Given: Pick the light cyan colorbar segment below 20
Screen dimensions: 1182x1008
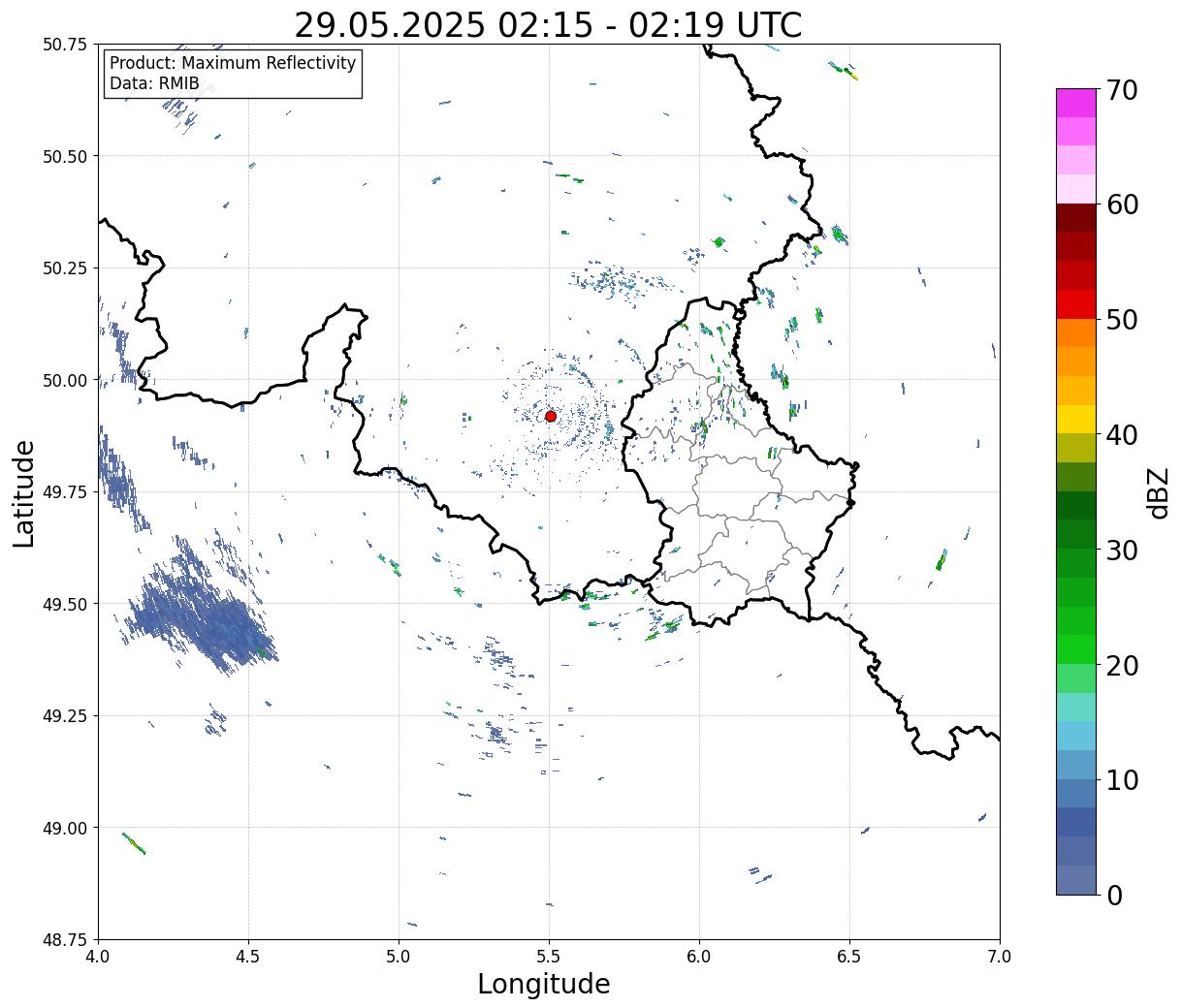Looking at the screenshot, I should (x=1076, y=707).
